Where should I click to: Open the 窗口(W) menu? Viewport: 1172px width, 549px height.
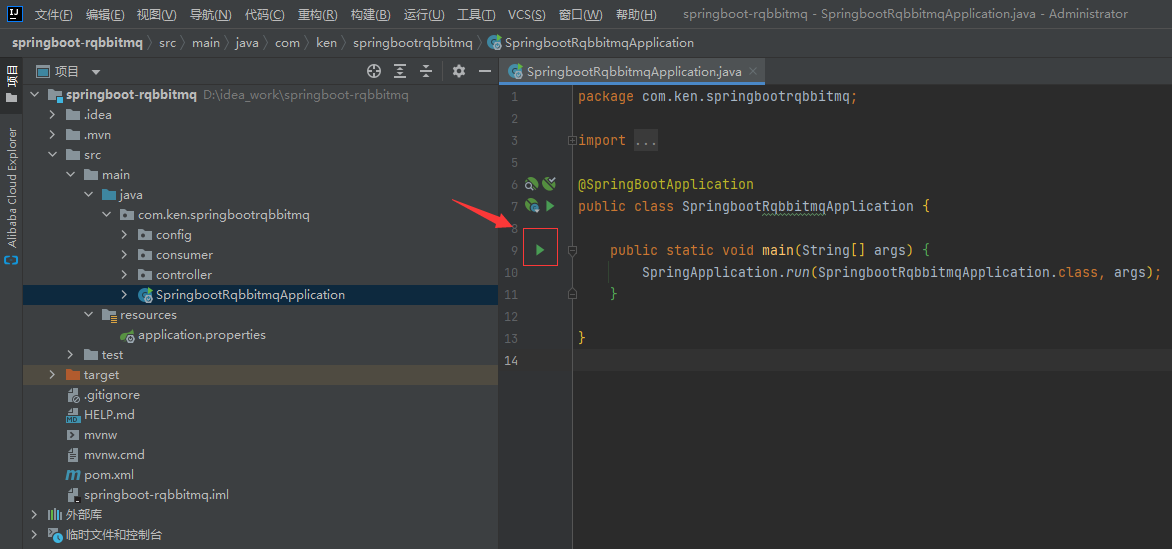coord(581,14)
